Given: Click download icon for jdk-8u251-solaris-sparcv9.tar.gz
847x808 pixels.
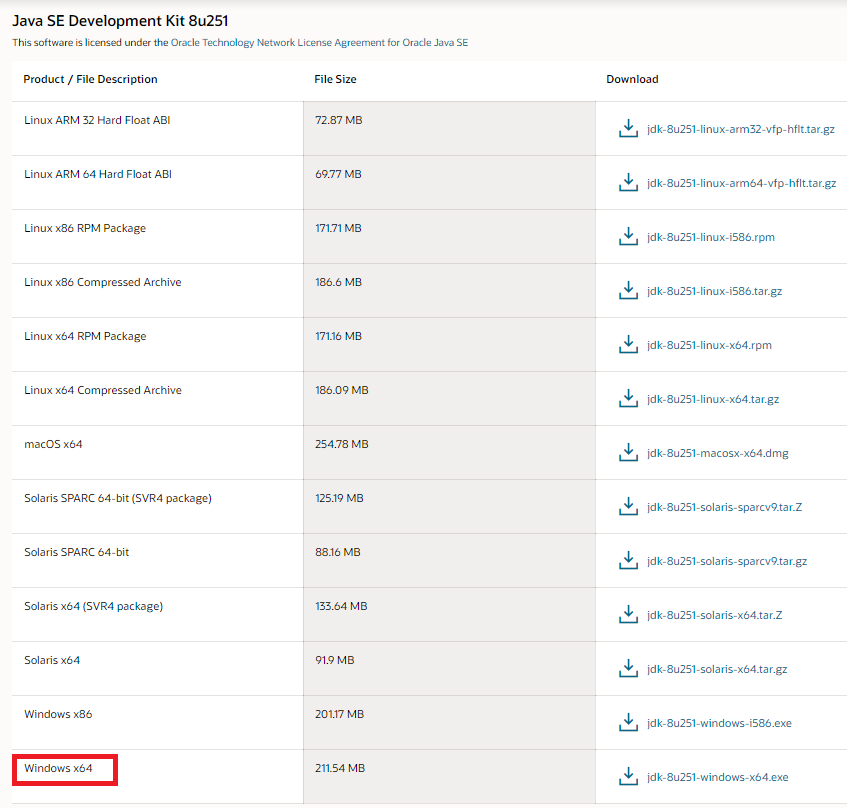Looking at the screenshot, I should [x=628, y=561].
